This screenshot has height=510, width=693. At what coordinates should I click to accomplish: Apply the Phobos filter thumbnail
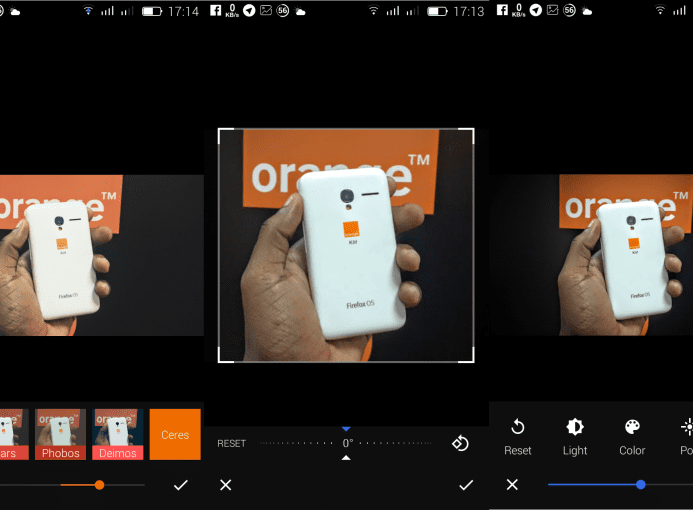click(61, 434)
